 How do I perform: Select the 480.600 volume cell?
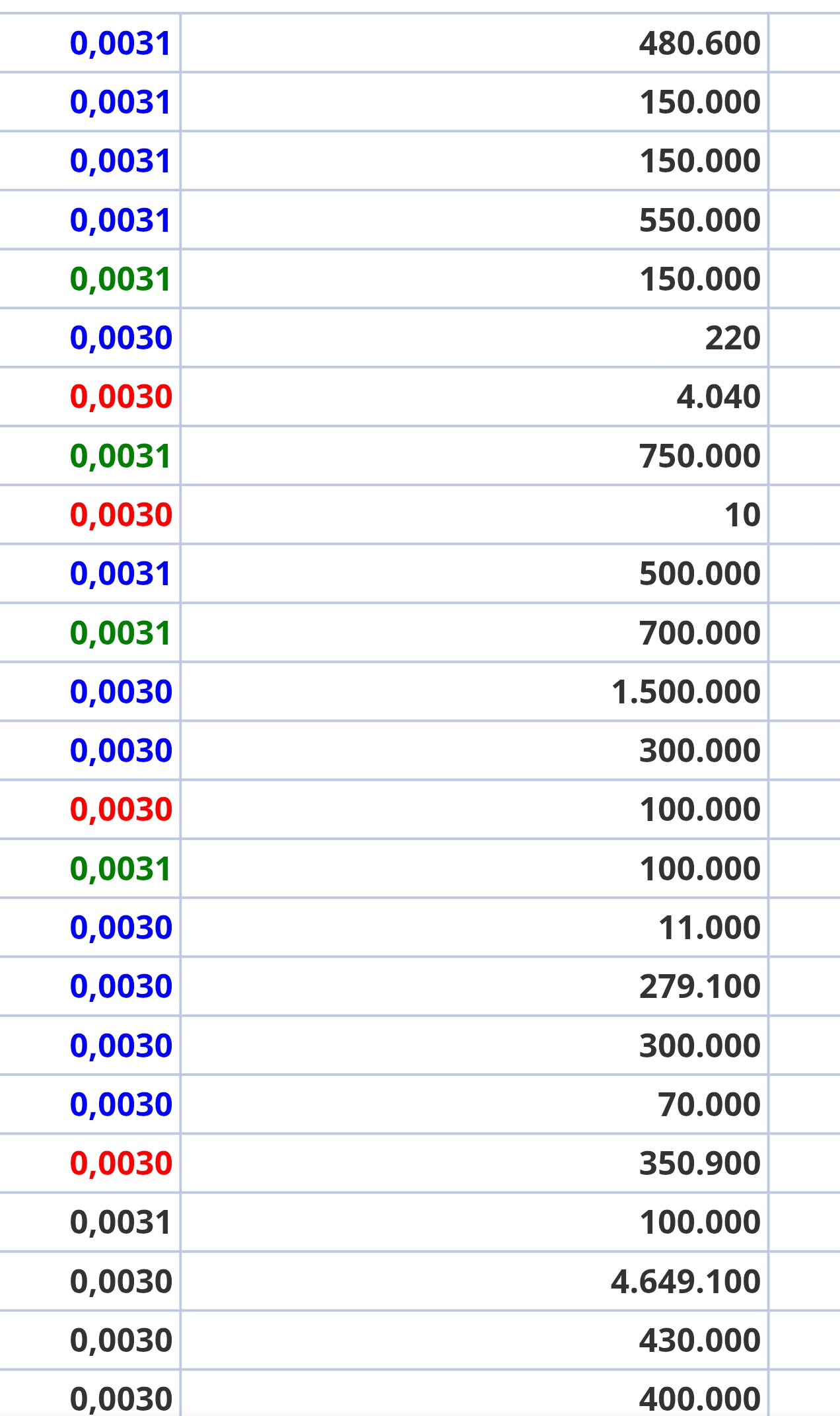coord(474,44)
